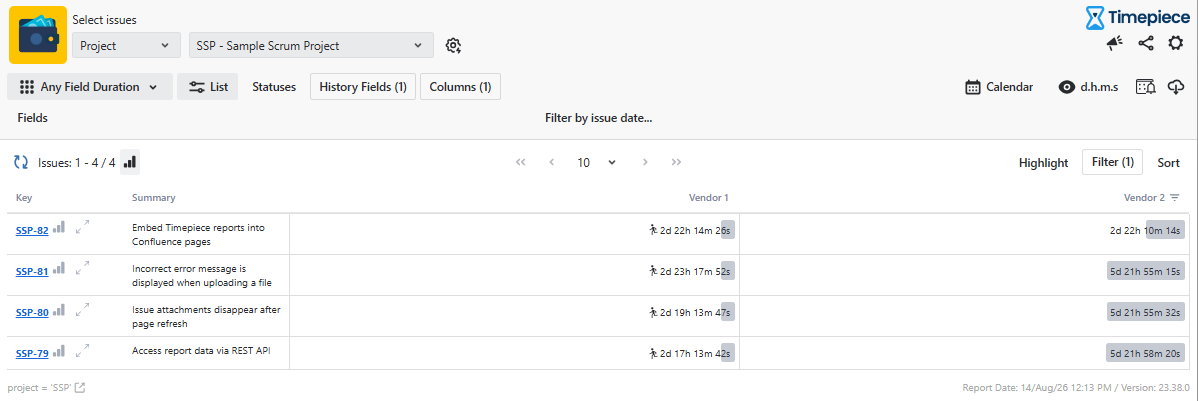Open the Any Field Duration report dropdown
This screenshot has height=401, width=1198.
point(90,87)
